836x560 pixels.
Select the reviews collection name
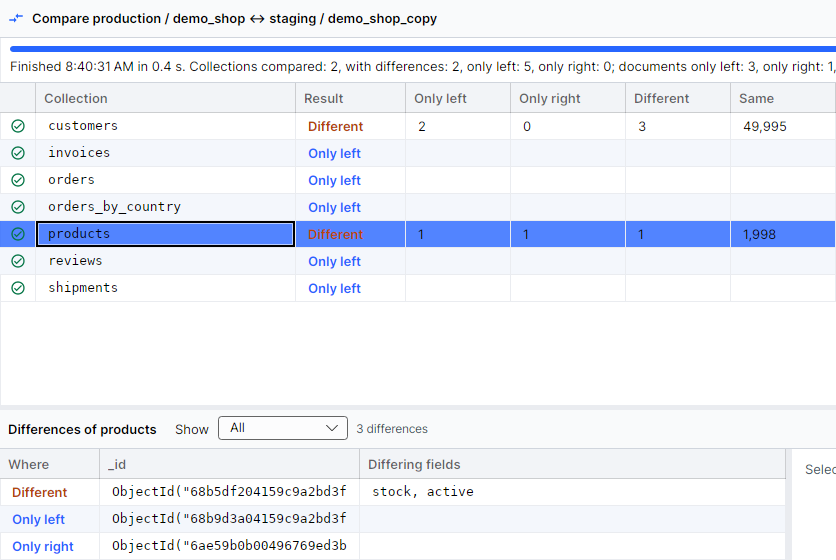75,261
